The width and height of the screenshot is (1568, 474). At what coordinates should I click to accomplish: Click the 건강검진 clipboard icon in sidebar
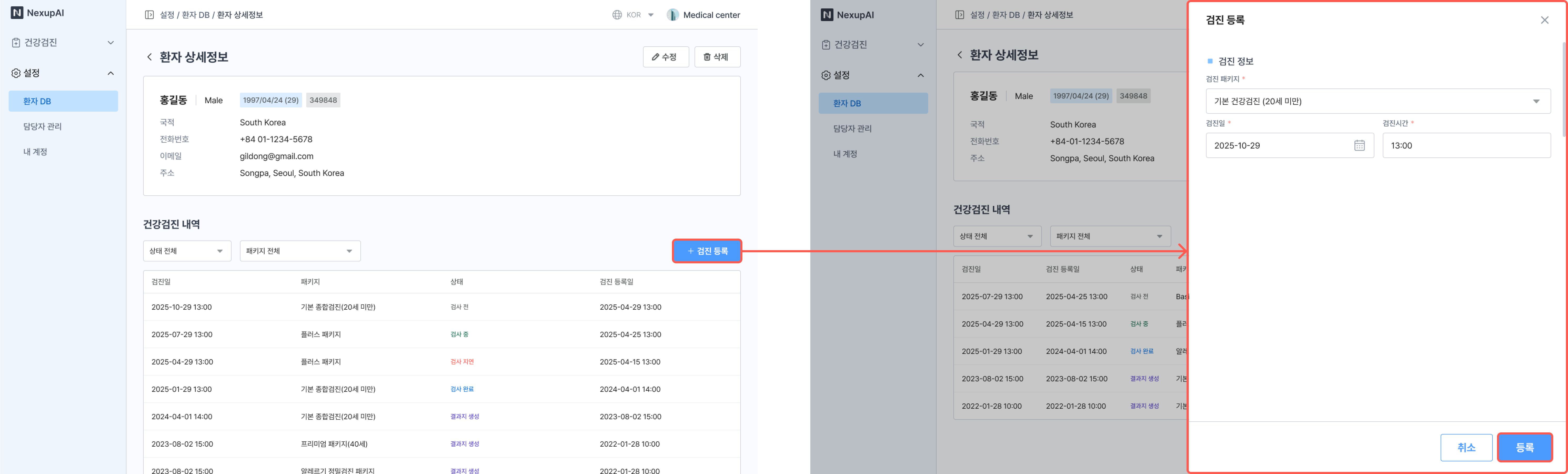[16, 43]
